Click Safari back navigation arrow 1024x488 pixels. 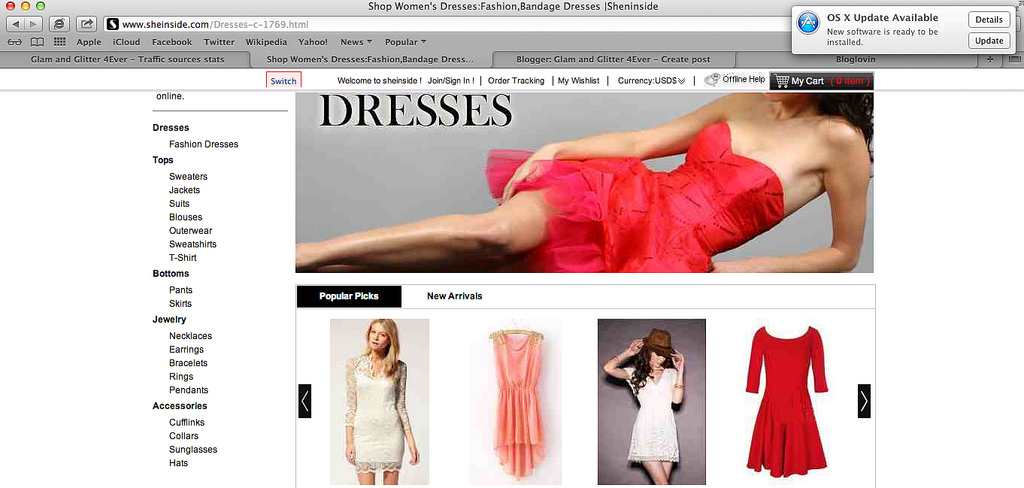click(x=16, y=24)
